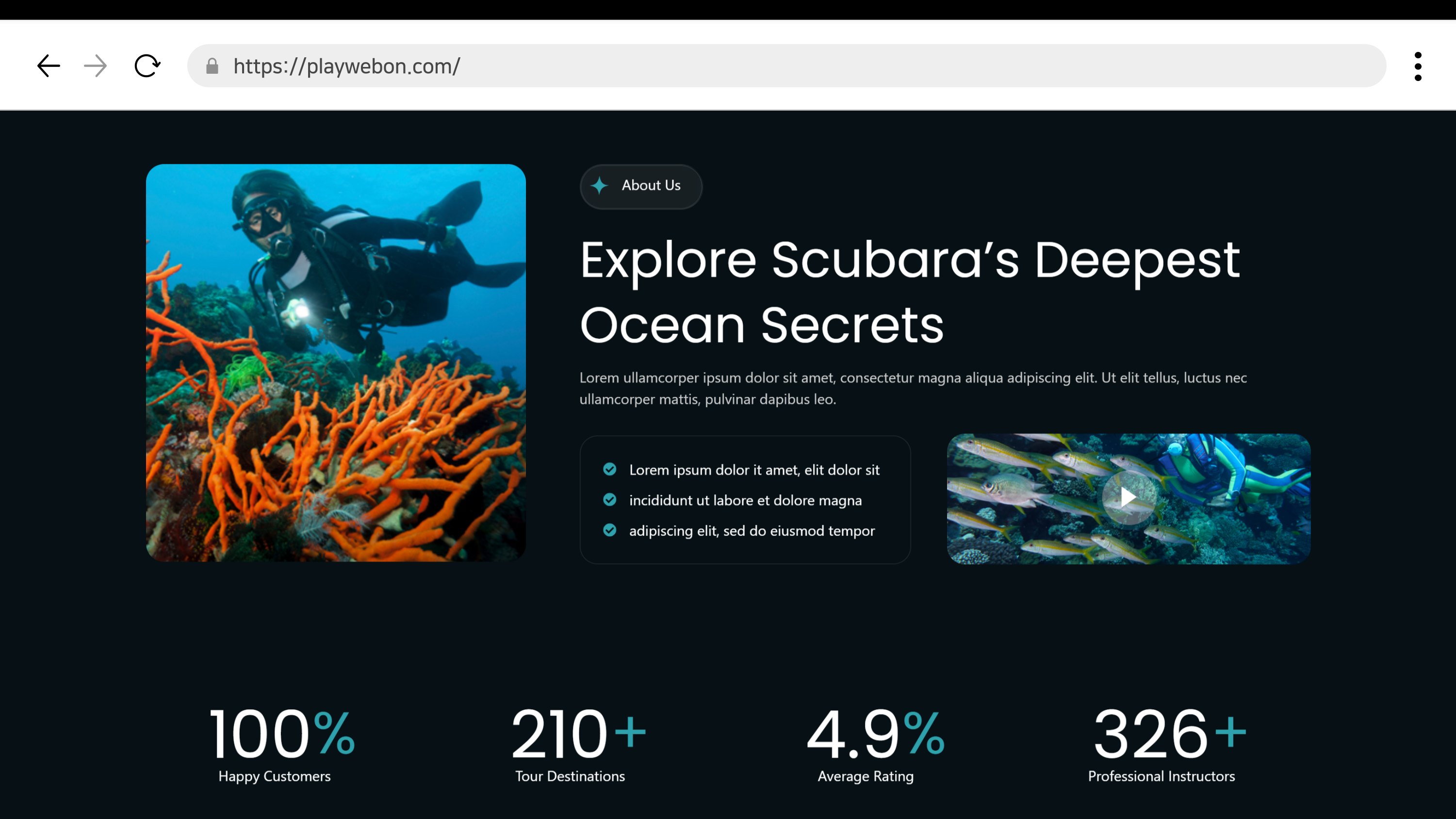1456x819 pixels.
Task: Click the About Us badge
Action: pos(641,186)
